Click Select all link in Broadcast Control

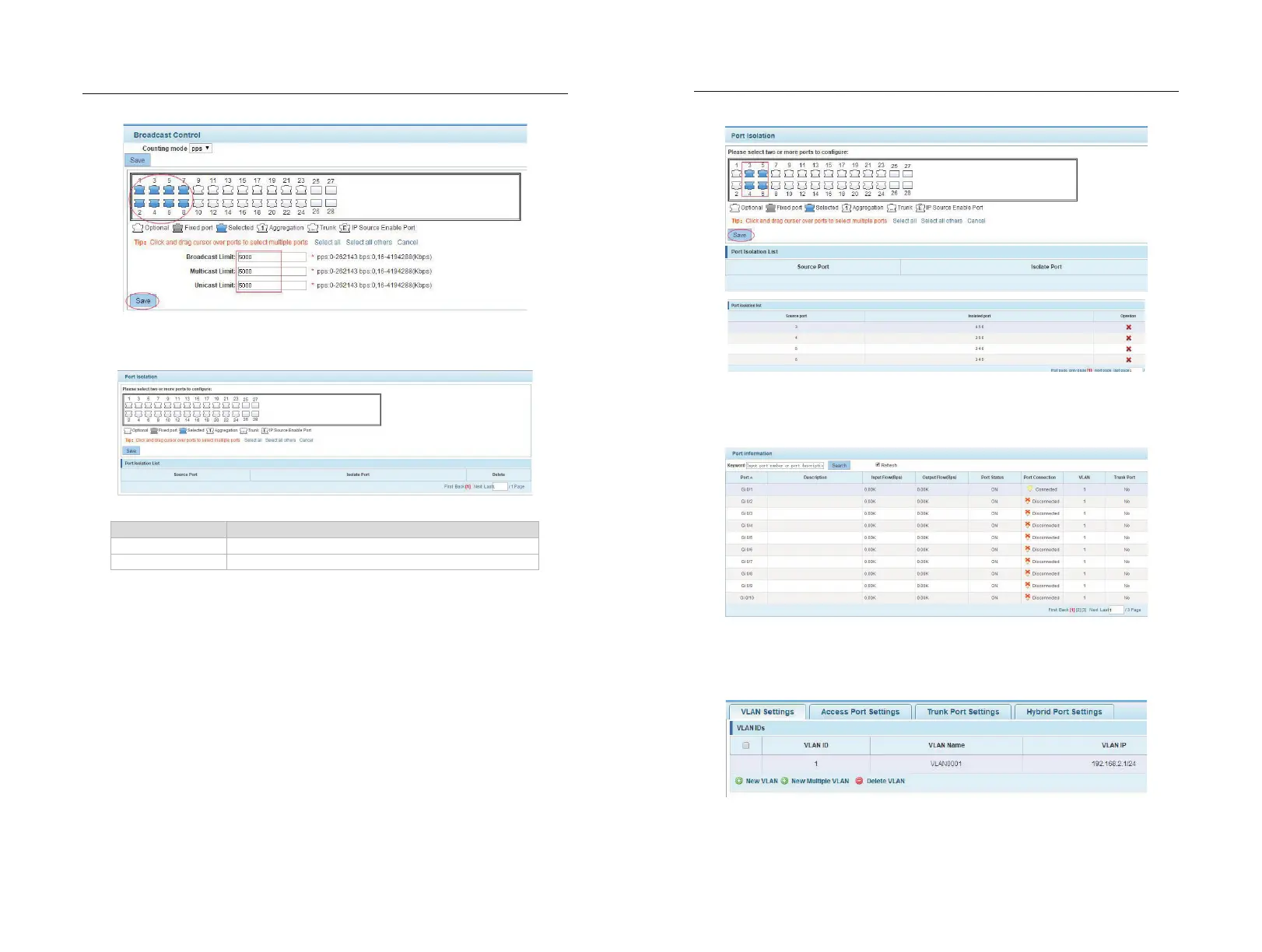pos(328,243)
